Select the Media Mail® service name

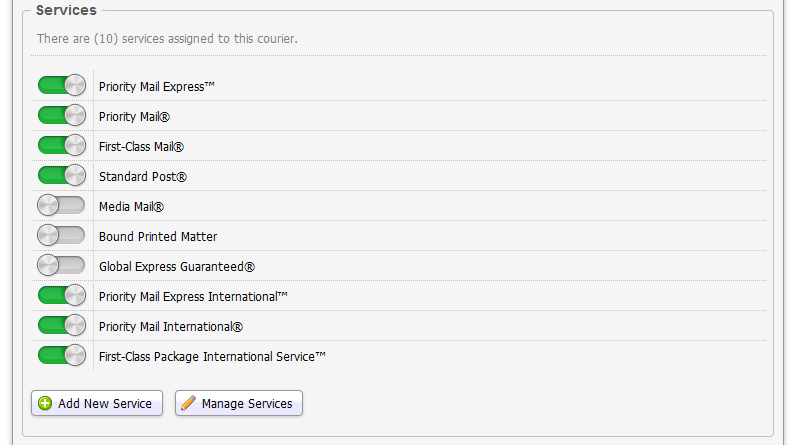131,207
